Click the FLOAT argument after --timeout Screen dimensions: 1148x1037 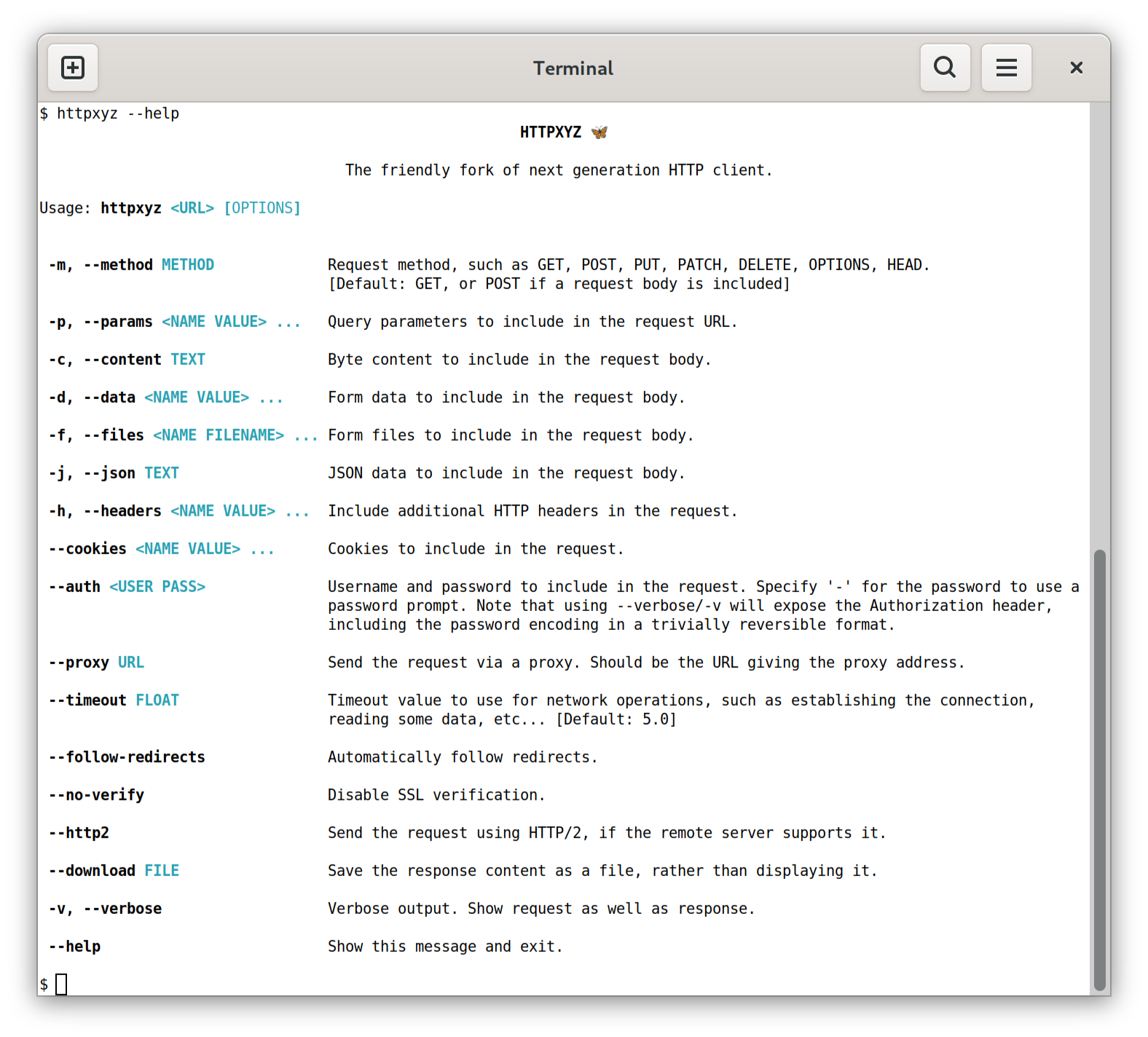point(157,701)
